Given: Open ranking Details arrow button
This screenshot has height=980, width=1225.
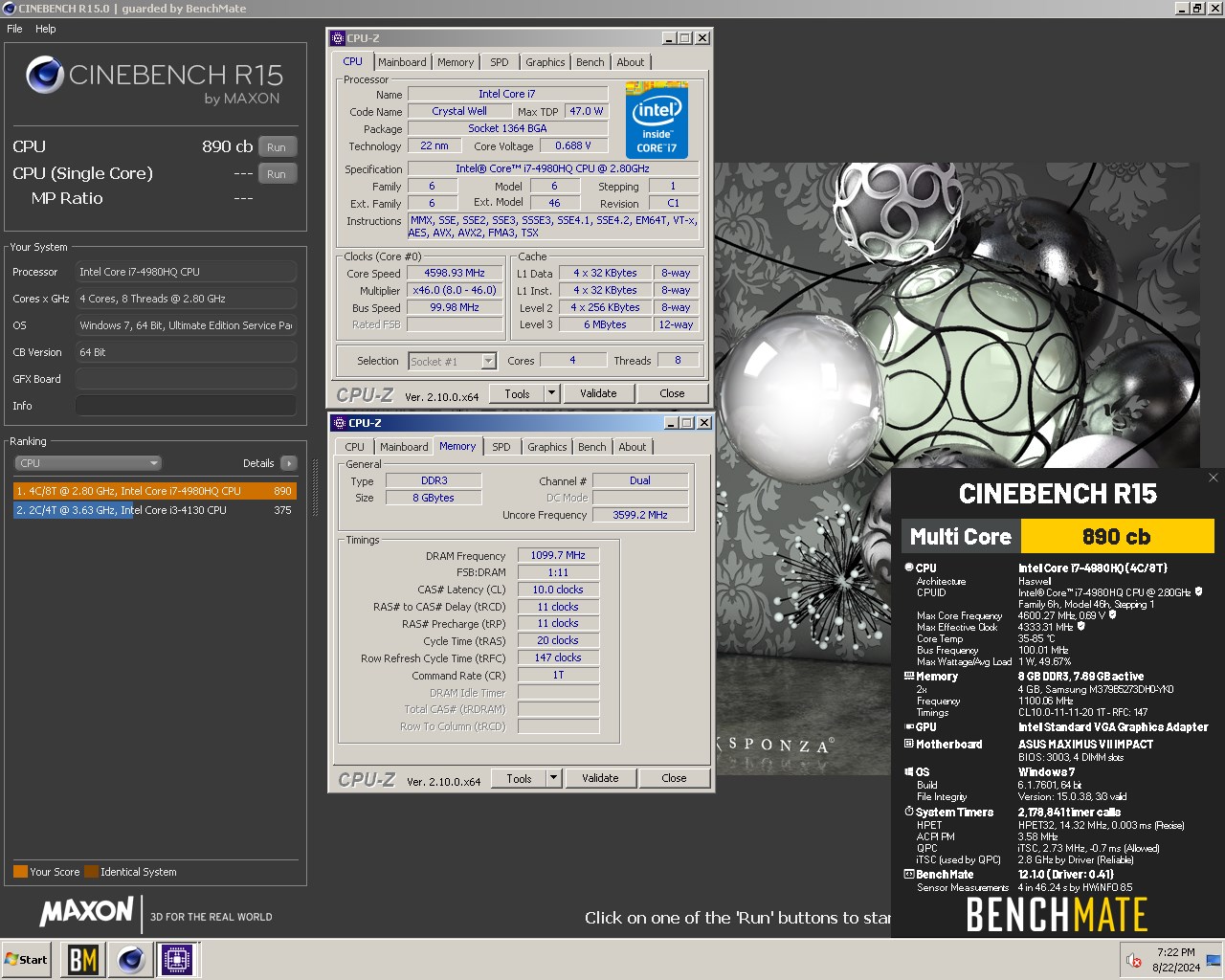Looking at the screenshot, I should 288,463.
